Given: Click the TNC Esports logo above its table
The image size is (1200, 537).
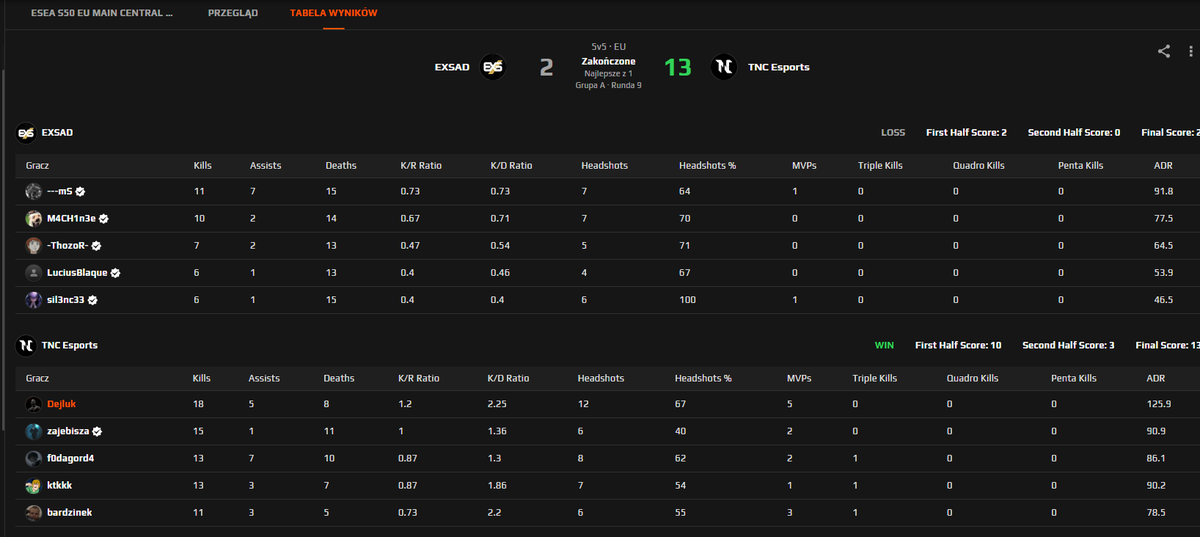Looking at the screenshot, I should 26,345.
